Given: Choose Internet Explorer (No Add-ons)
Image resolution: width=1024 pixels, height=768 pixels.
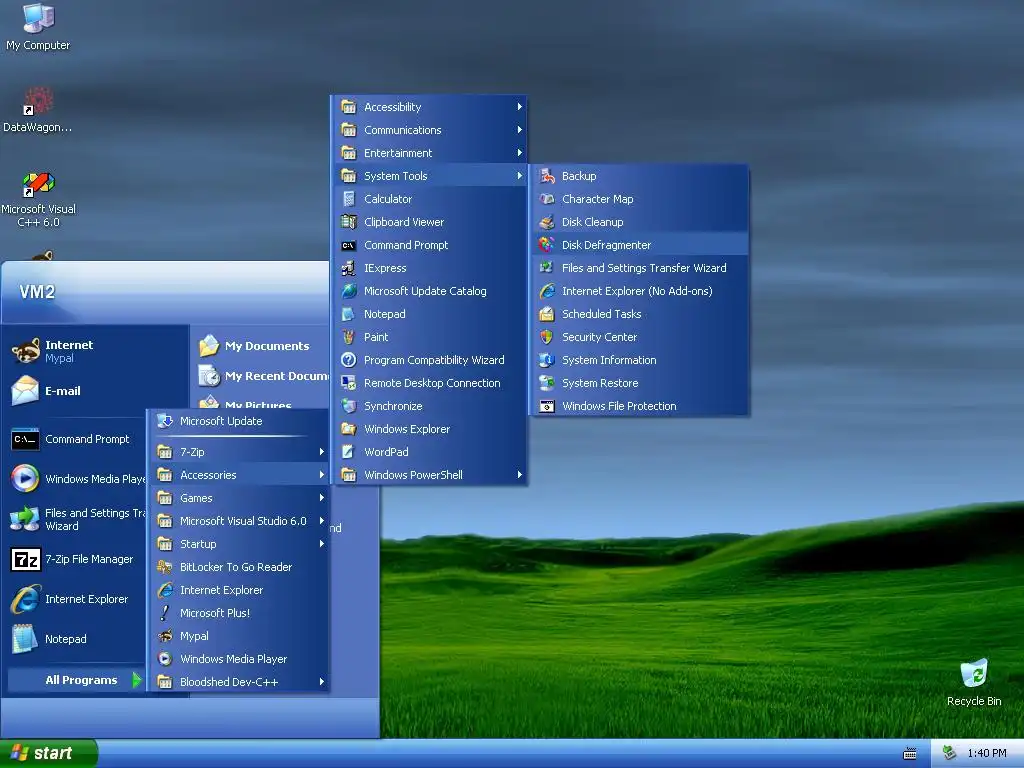Looking at the screenshot, I should pyautogui.click(x=639, y=291).
